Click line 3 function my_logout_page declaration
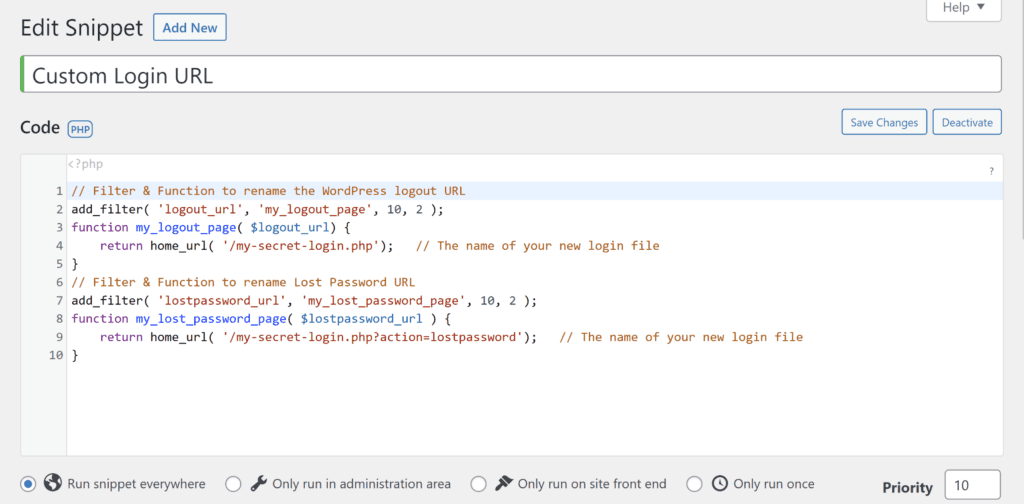The image size is (1024, 504). coord(211,228)
